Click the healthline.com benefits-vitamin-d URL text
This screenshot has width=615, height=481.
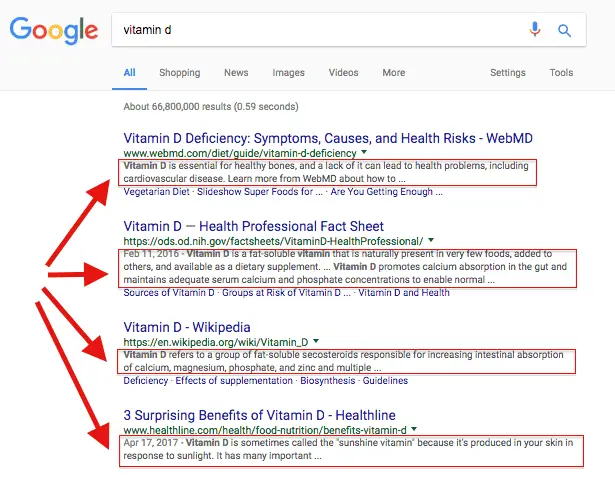[x=265, y=430]
